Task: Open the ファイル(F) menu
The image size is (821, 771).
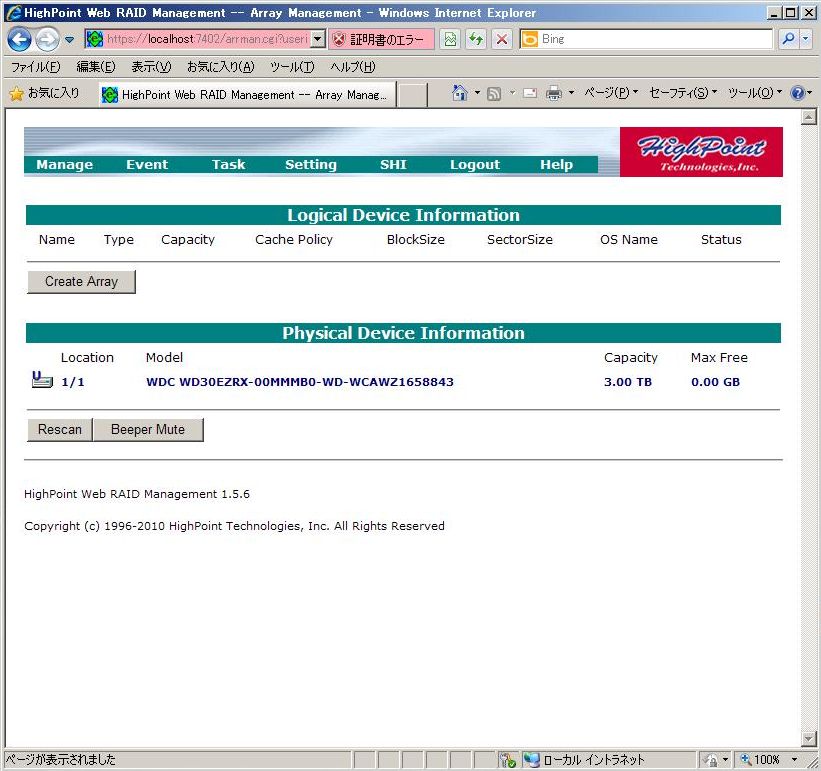Action: 36,67
